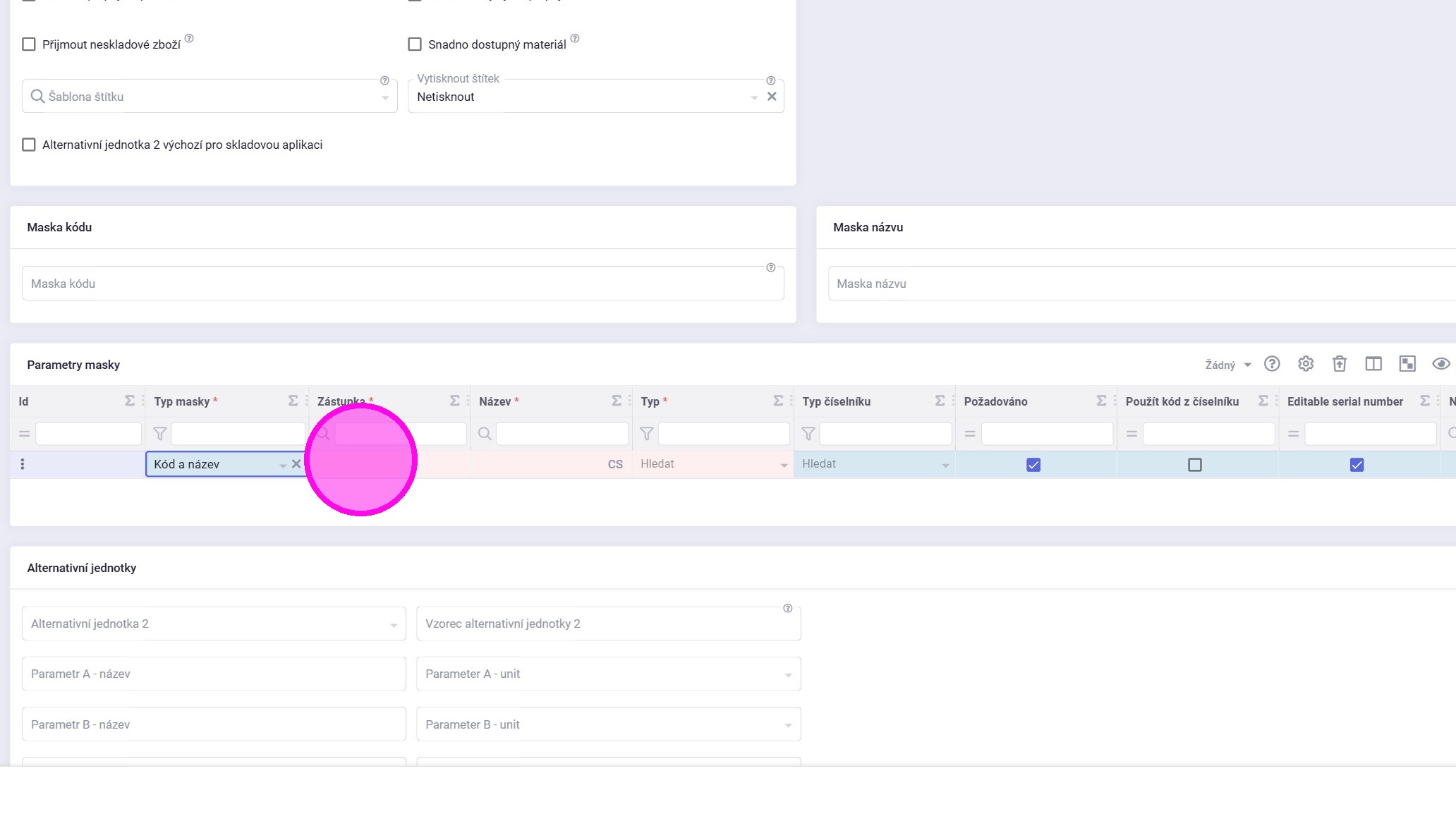This screenshot has width=1456, height=814.
Task: Click checkerboard select icon in grid toolbar
Action: click(1407, 364)
